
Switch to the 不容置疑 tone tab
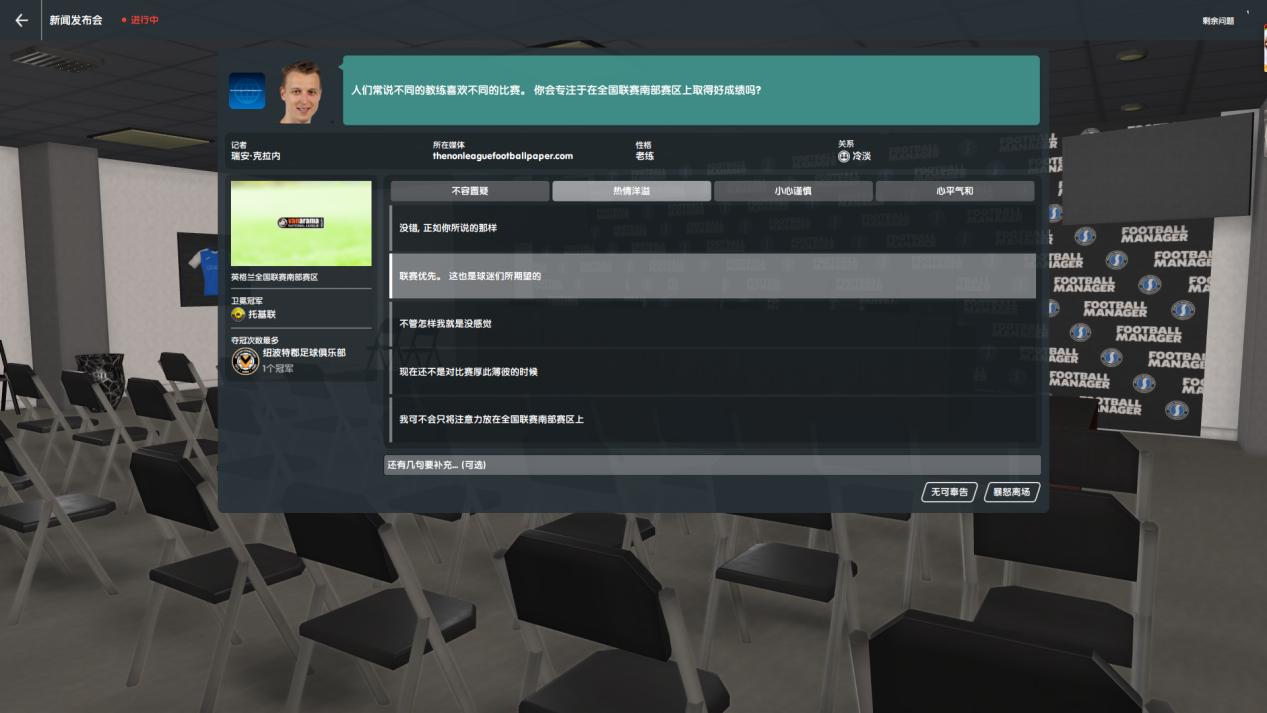[x=470, y=190]
